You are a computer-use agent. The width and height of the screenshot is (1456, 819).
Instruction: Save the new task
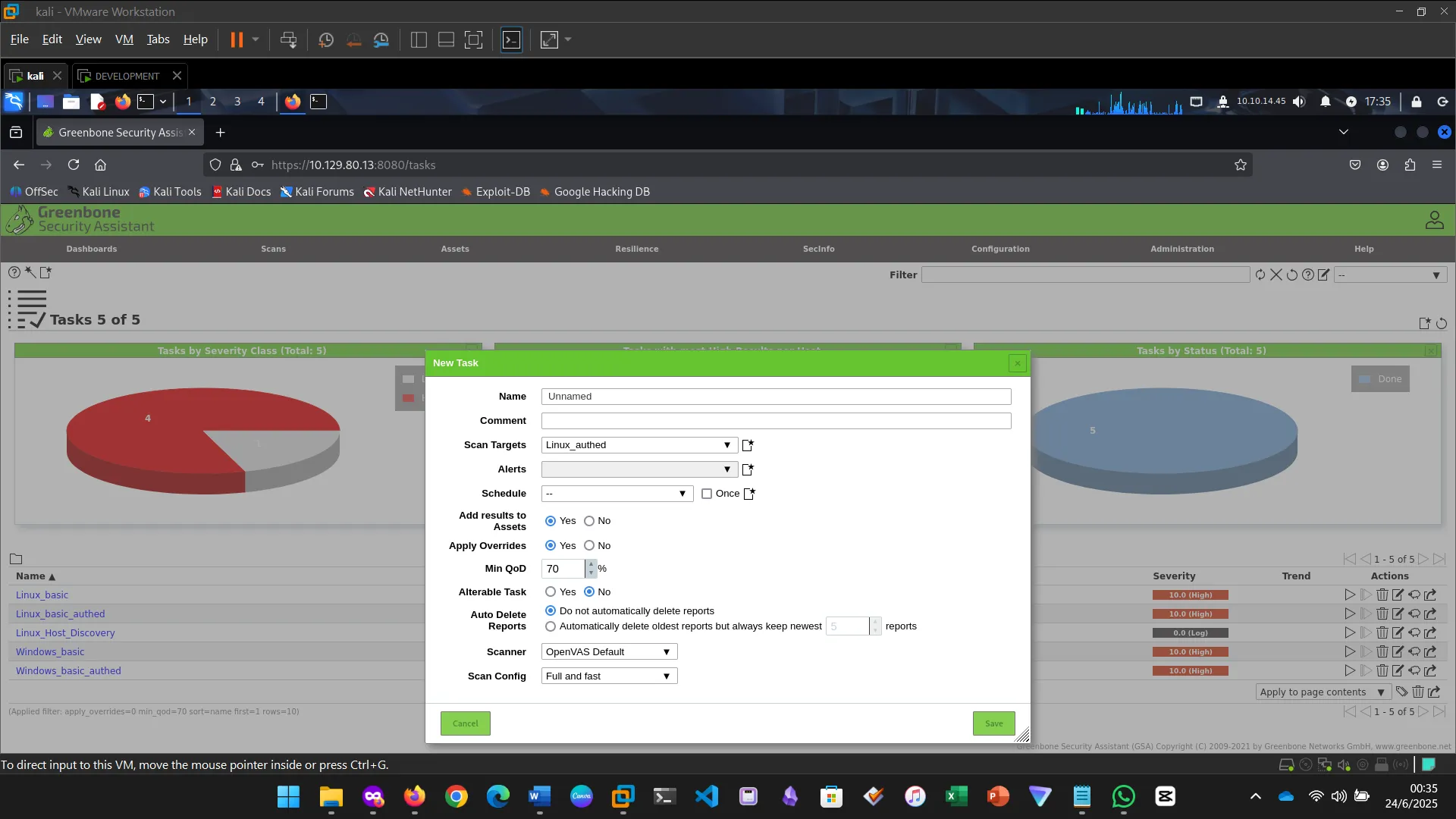pos(993,723)
